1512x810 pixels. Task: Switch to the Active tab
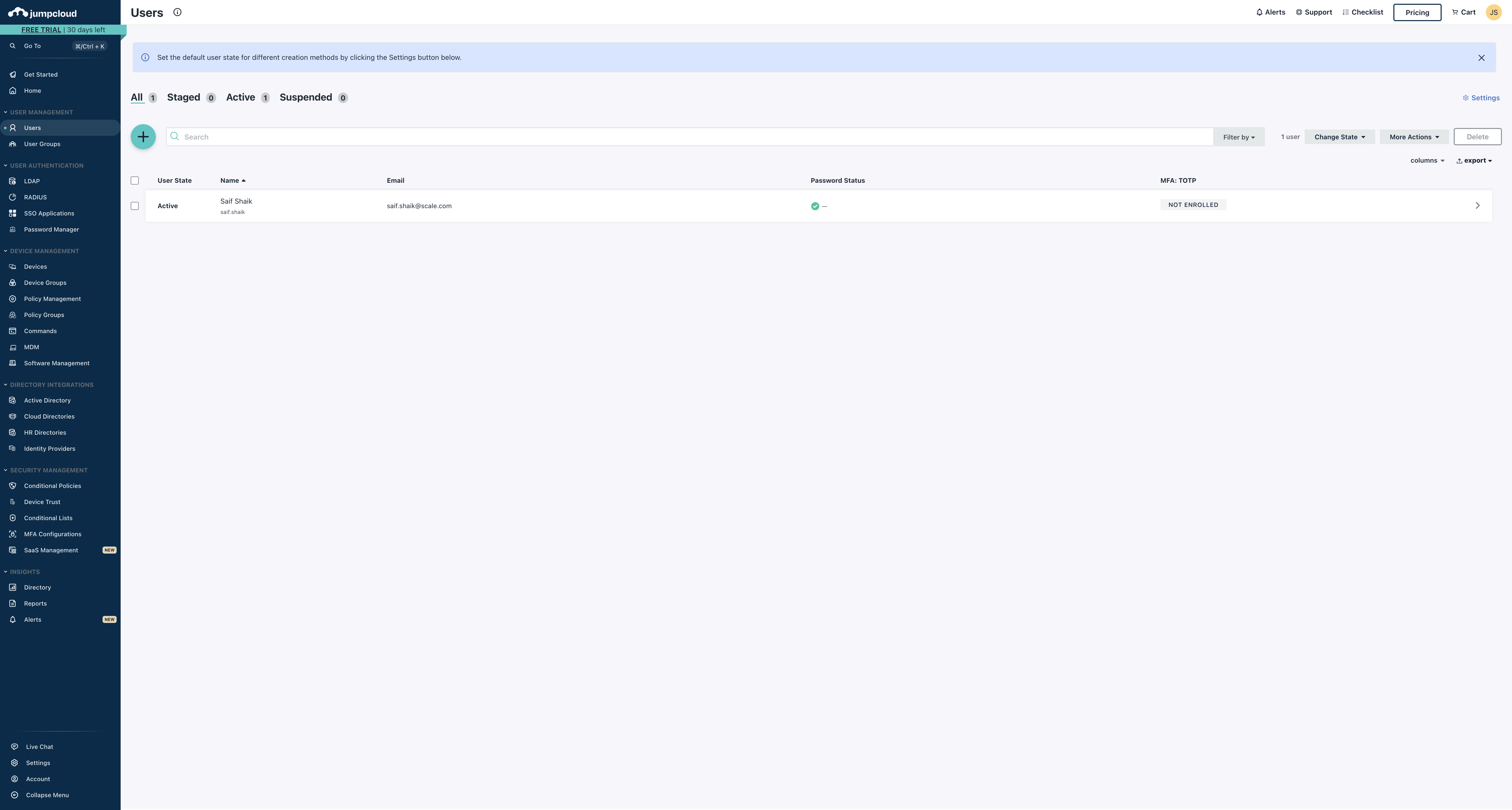click(241, 98)
